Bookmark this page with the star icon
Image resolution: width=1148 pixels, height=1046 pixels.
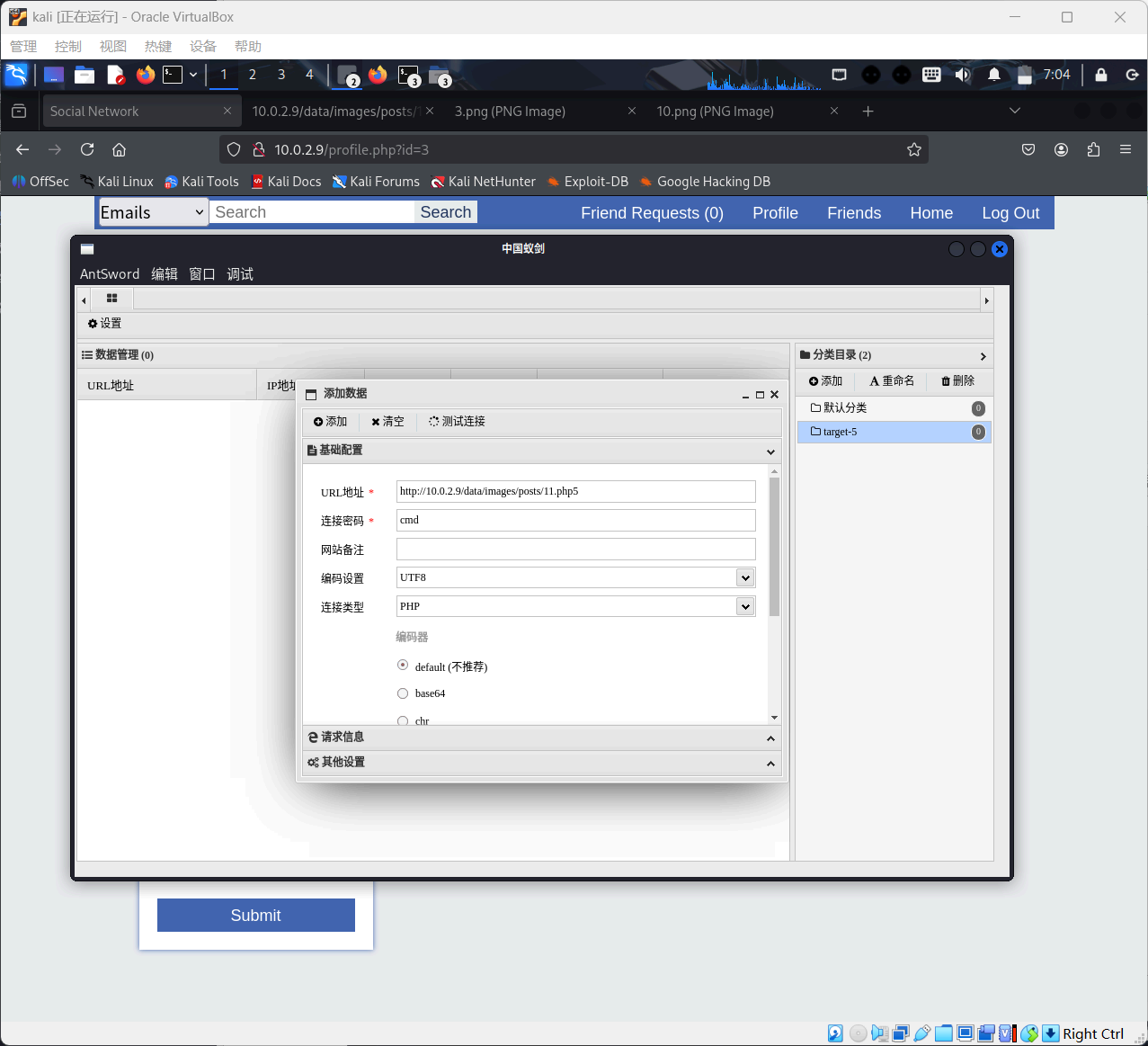[913, 150]
